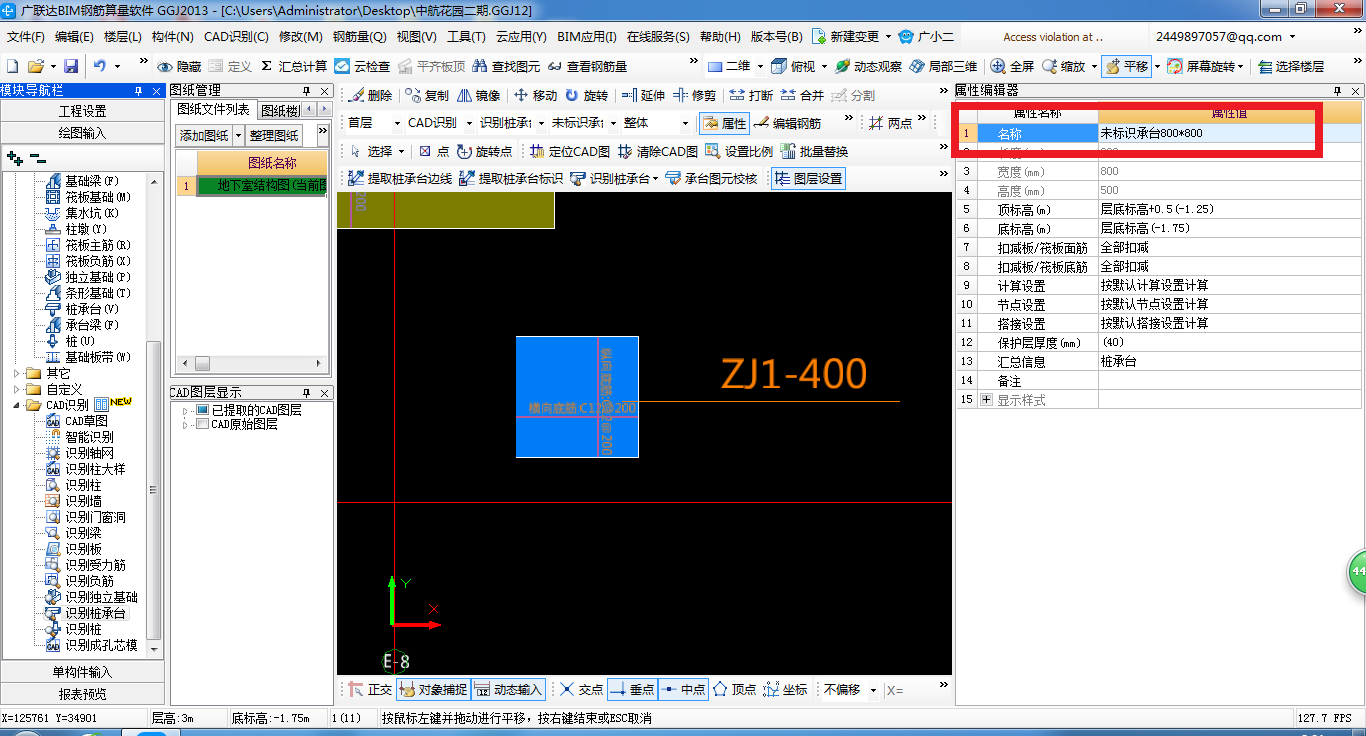The height and width of the screenshot is (736, 1366).
Task: Open 工具(T) menu
Action: 466,37
